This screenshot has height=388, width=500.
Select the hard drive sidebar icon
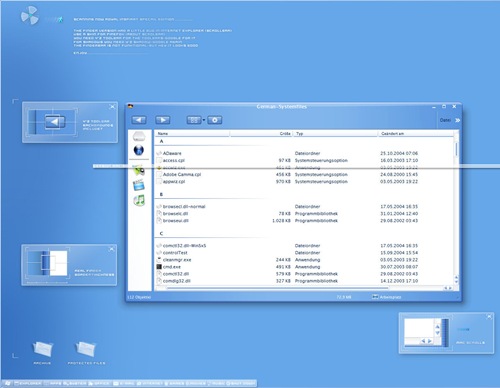(x=139, y=136)
